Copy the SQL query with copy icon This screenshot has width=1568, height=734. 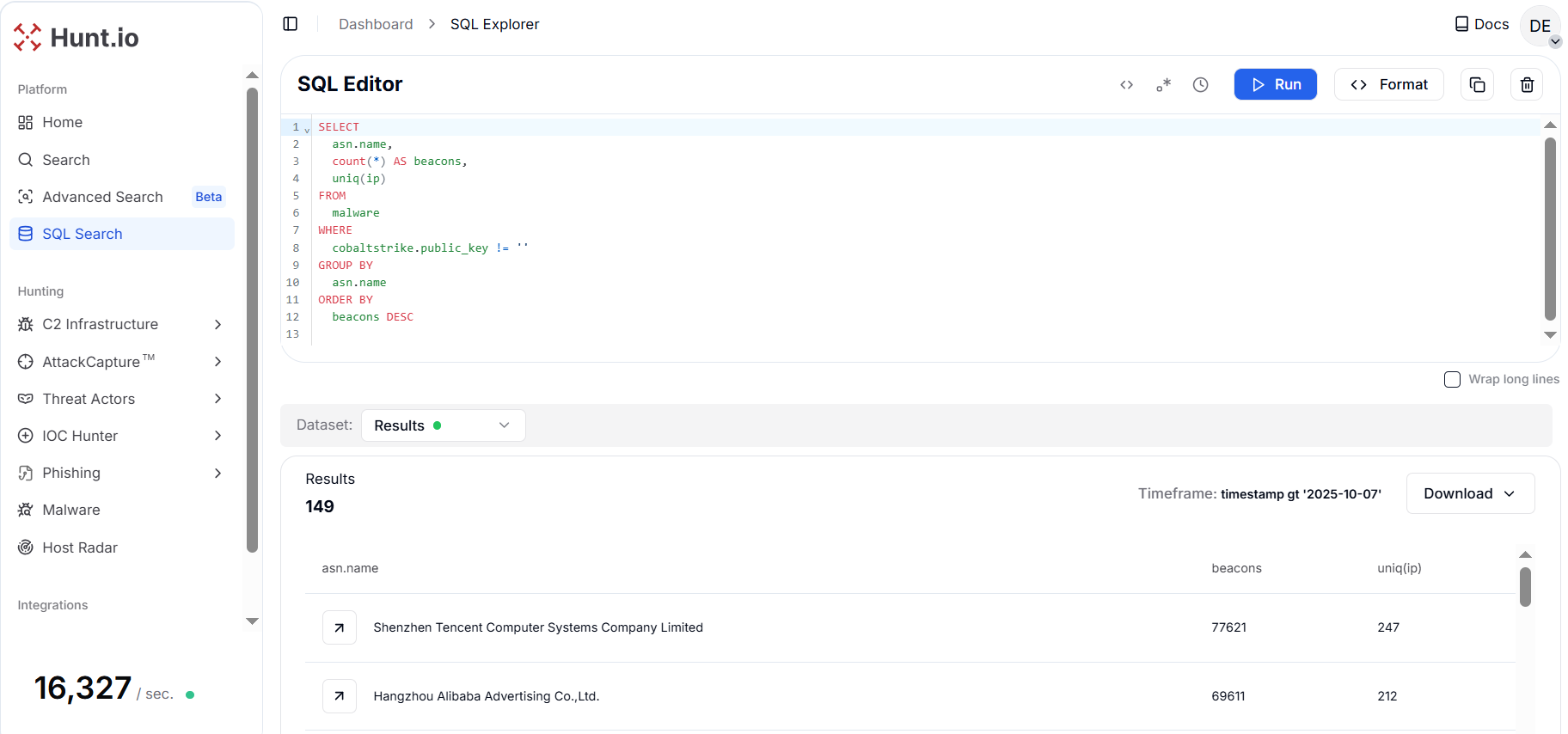(1477, 84)
